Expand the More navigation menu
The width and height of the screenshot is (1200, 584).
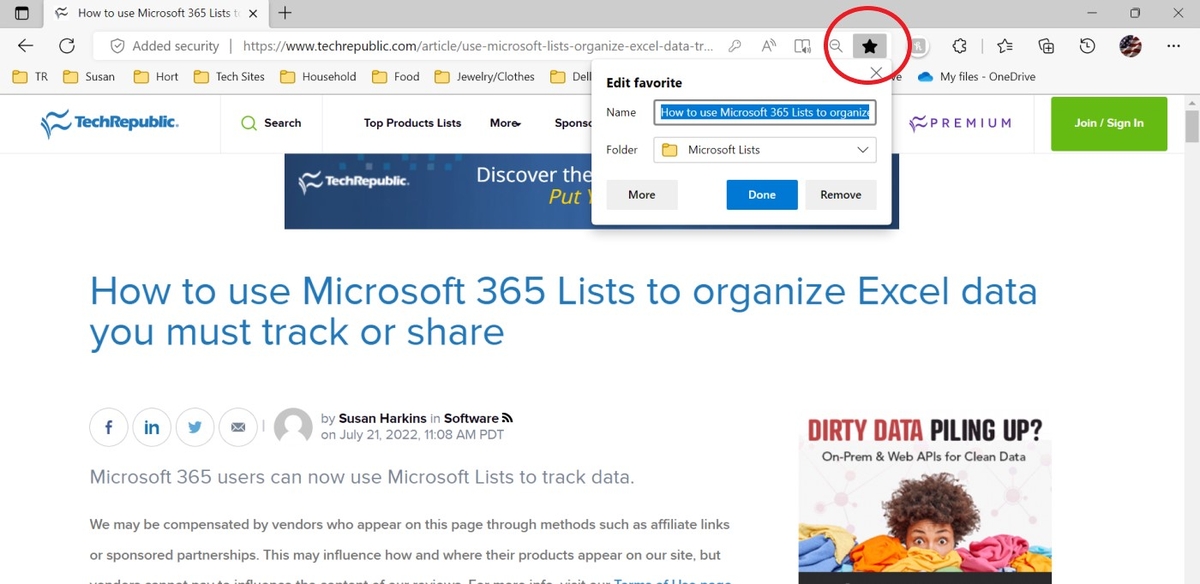pyautogui.click(x=505, y=123)
